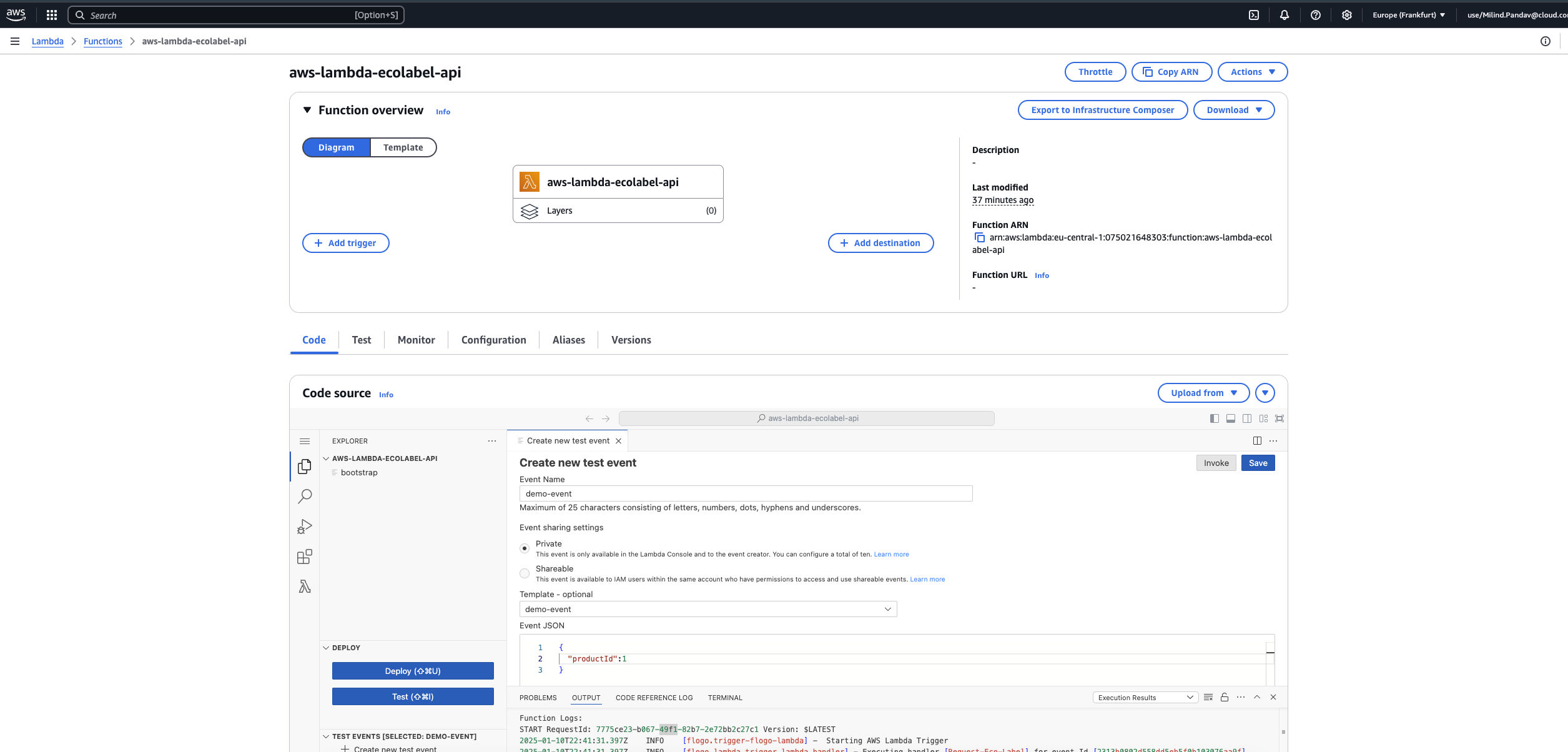Copy the Function ARN with the copy icon
The height and width of the screenshot is (752, 1568).
979,237
